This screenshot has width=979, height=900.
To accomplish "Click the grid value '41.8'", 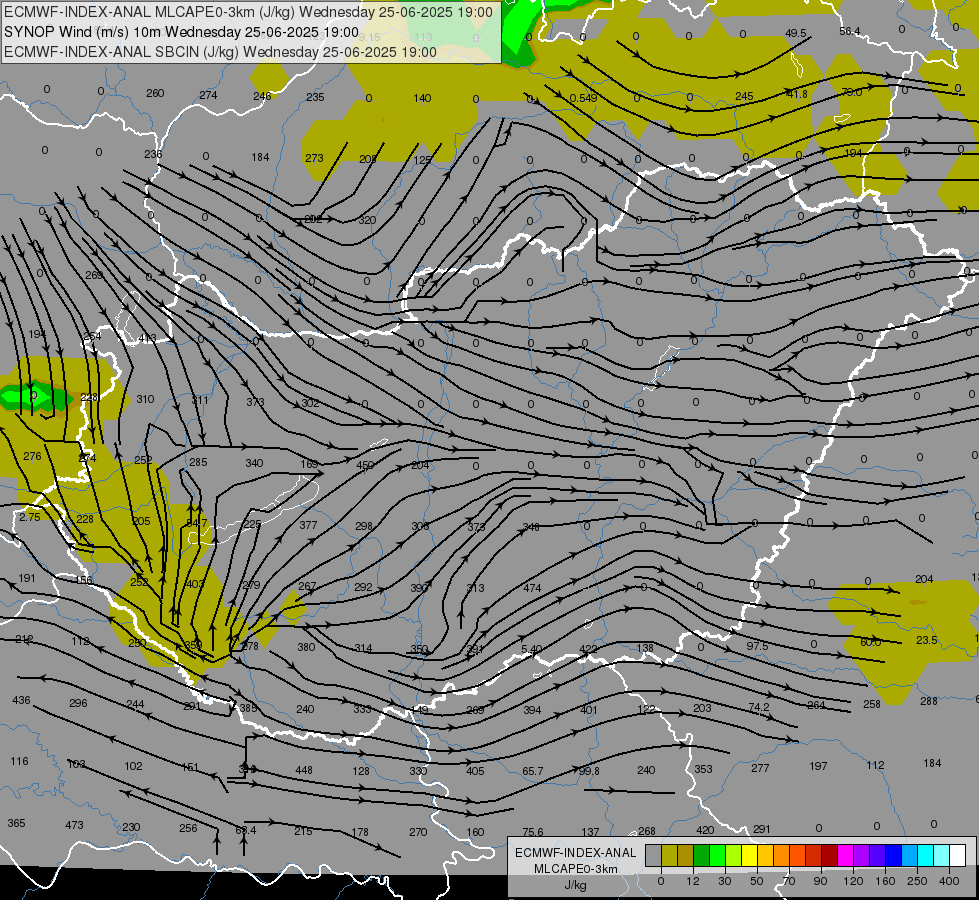I will pos(797,94).
